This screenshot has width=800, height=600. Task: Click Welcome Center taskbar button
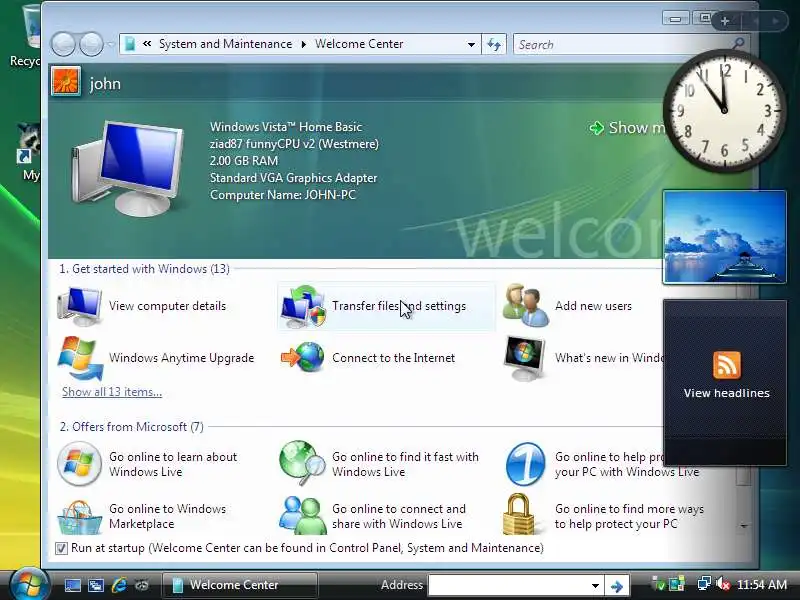click(240, 585)
